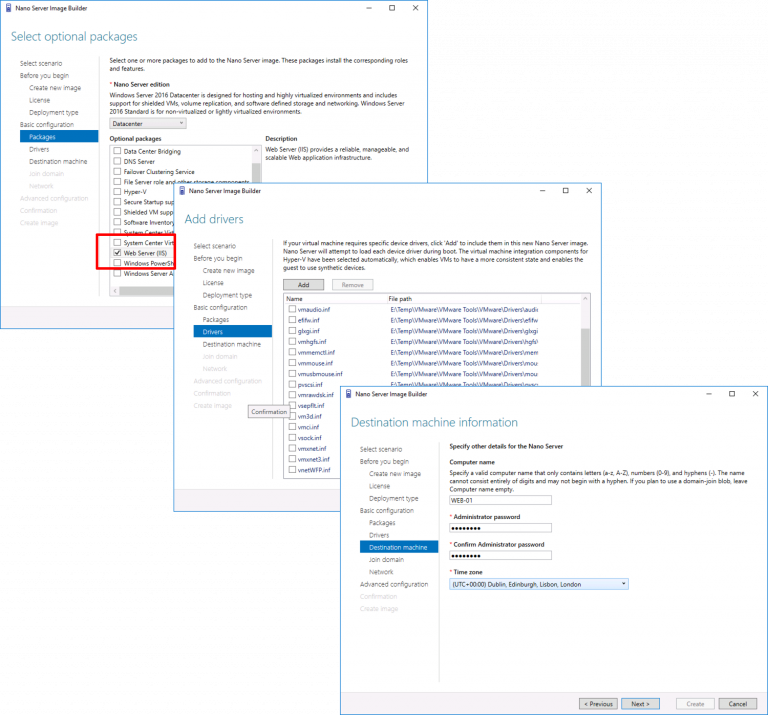Check the pvscsi.inf driver checkbox

click(292, 384)
